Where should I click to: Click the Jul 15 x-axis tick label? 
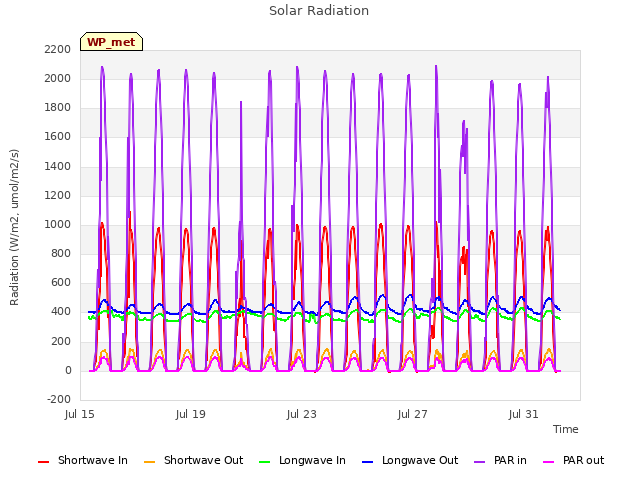coord(80,414)
